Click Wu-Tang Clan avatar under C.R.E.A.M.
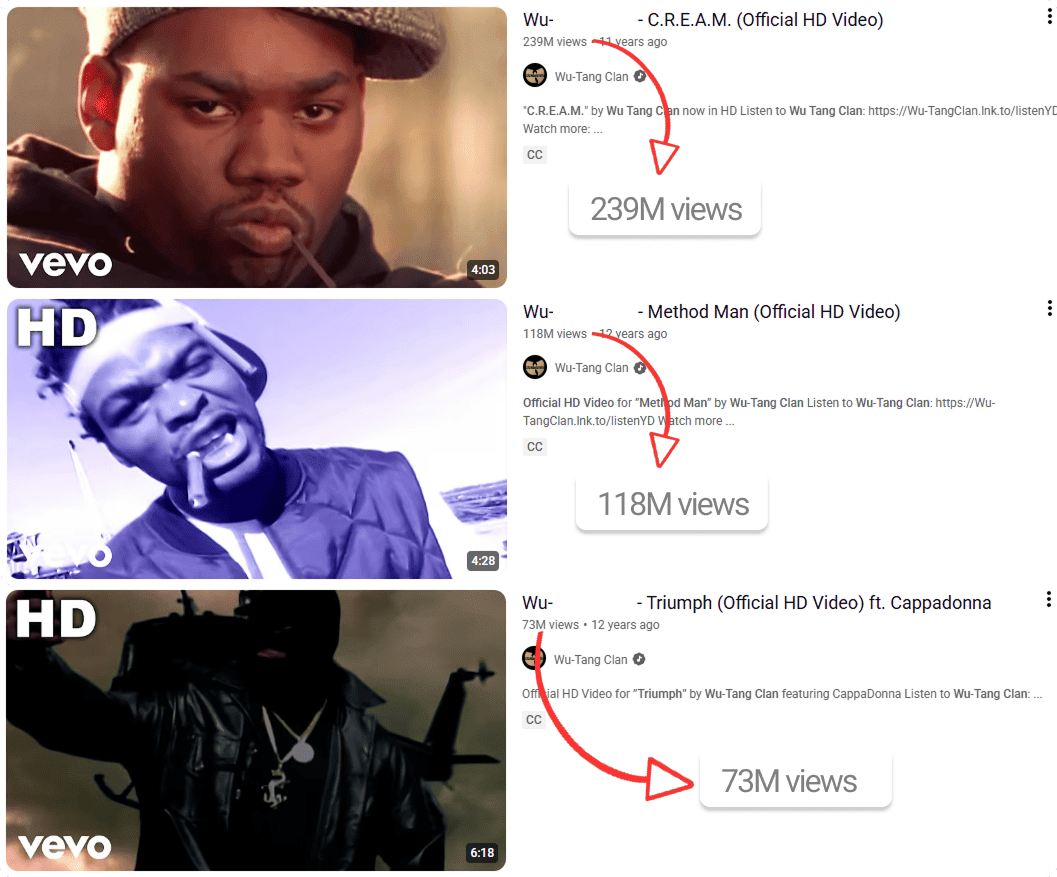 (535, 75)
